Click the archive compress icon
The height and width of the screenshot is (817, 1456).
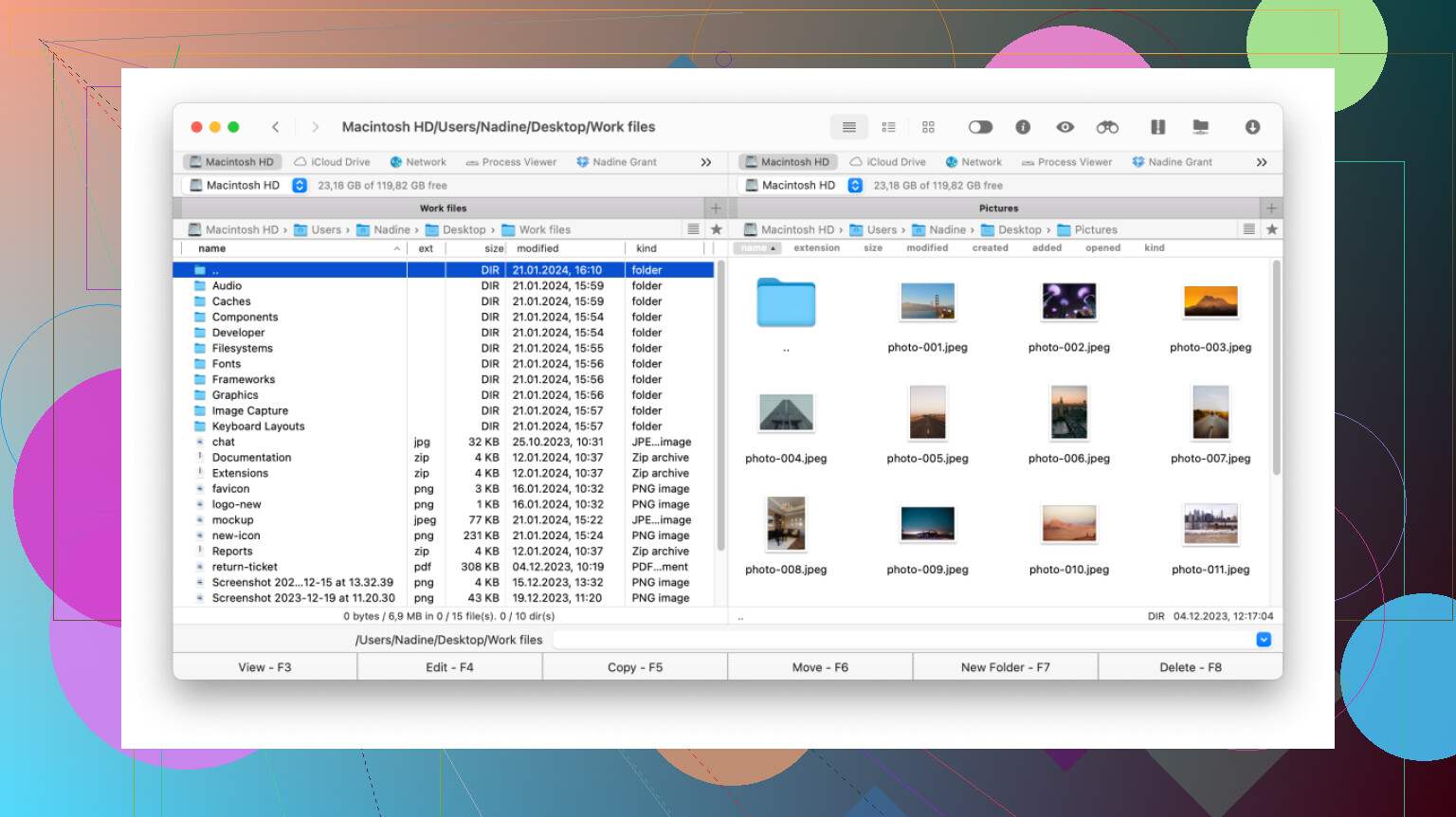(x=1157, y=127)
